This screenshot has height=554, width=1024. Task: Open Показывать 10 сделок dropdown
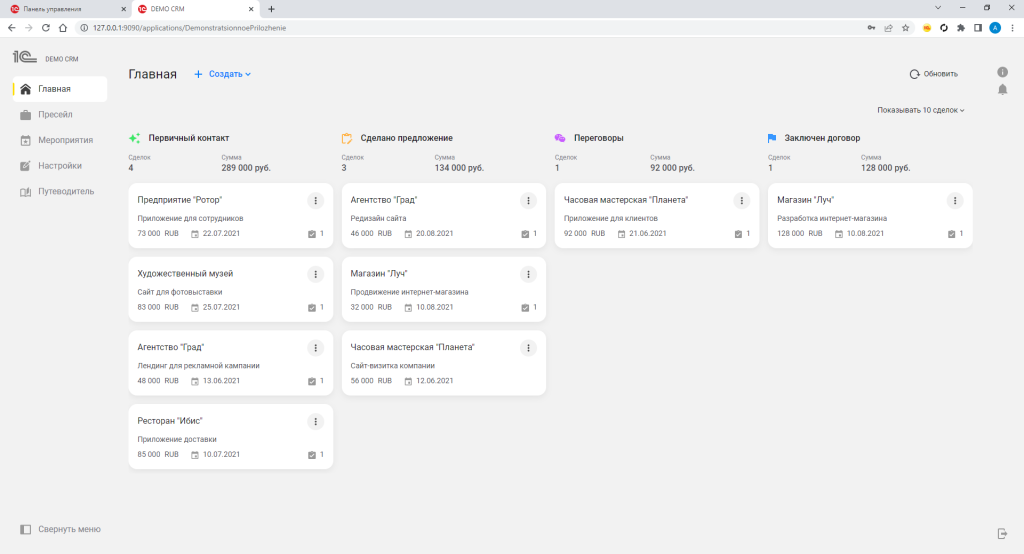pyautogui.click(x=920, y=110)
